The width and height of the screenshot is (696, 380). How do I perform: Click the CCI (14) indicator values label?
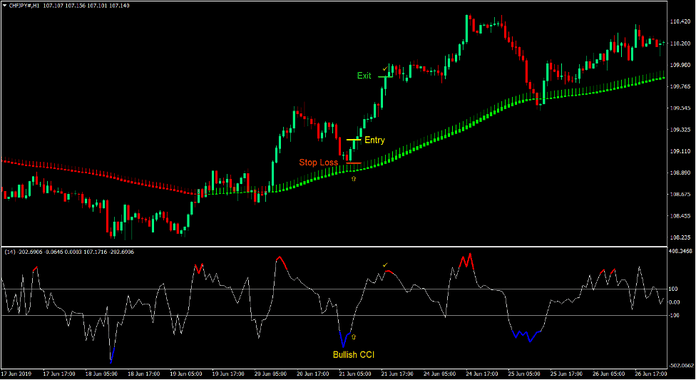coord(69,252)
